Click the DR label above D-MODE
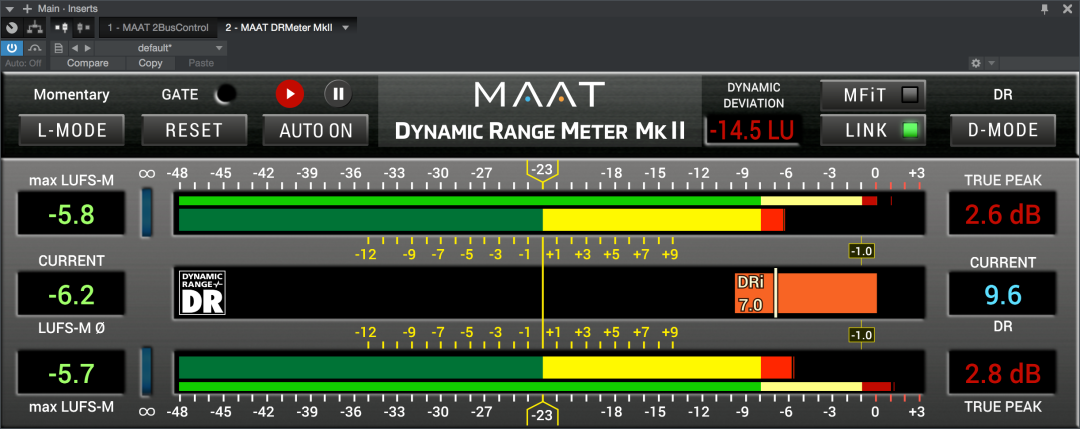 [1003, 95]
